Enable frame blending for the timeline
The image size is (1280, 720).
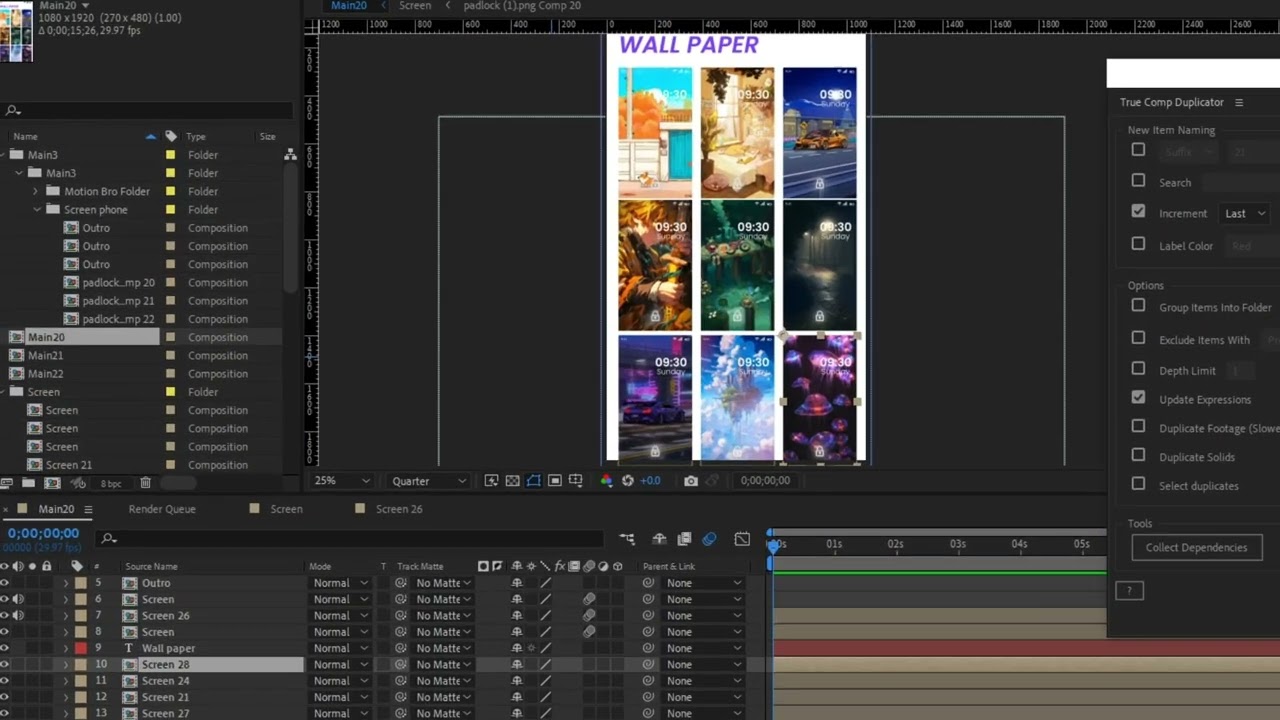click(x=684, y=539)
